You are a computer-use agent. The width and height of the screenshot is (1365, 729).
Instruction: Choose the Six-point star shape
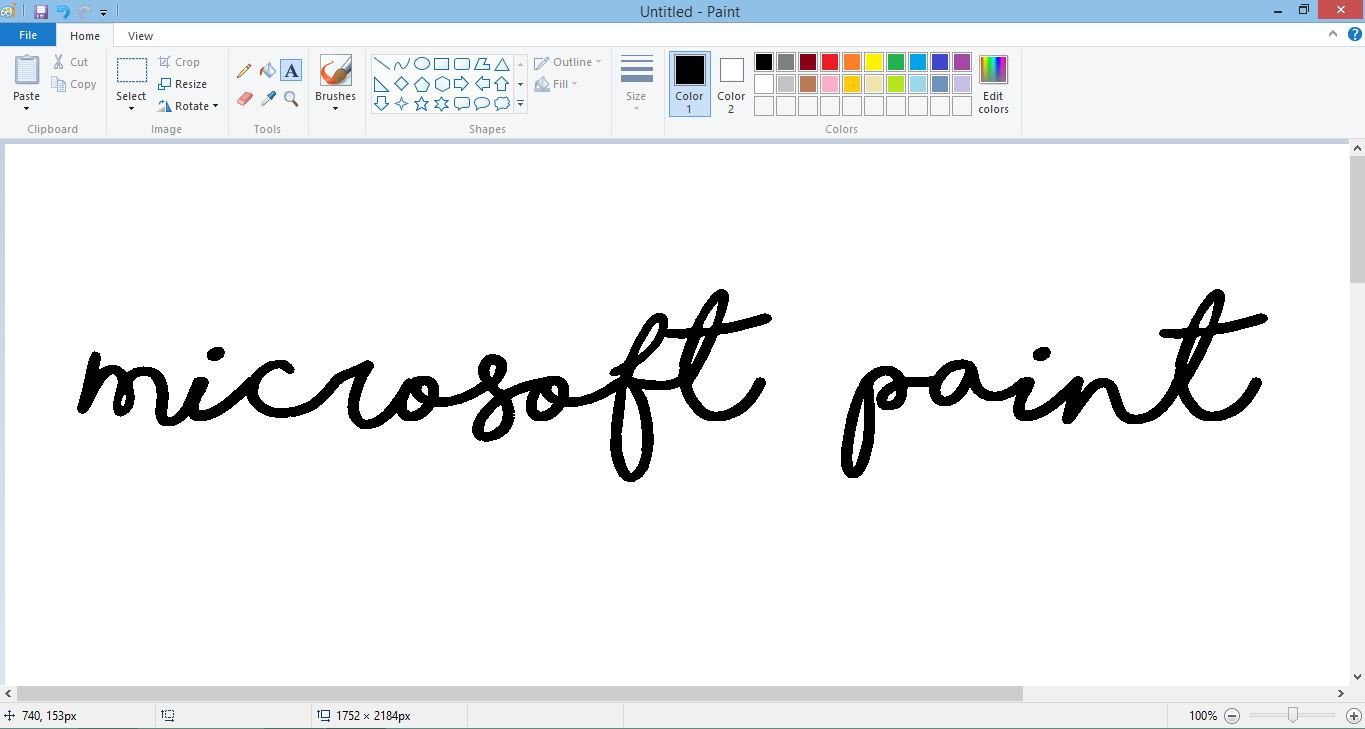(441, 104)
